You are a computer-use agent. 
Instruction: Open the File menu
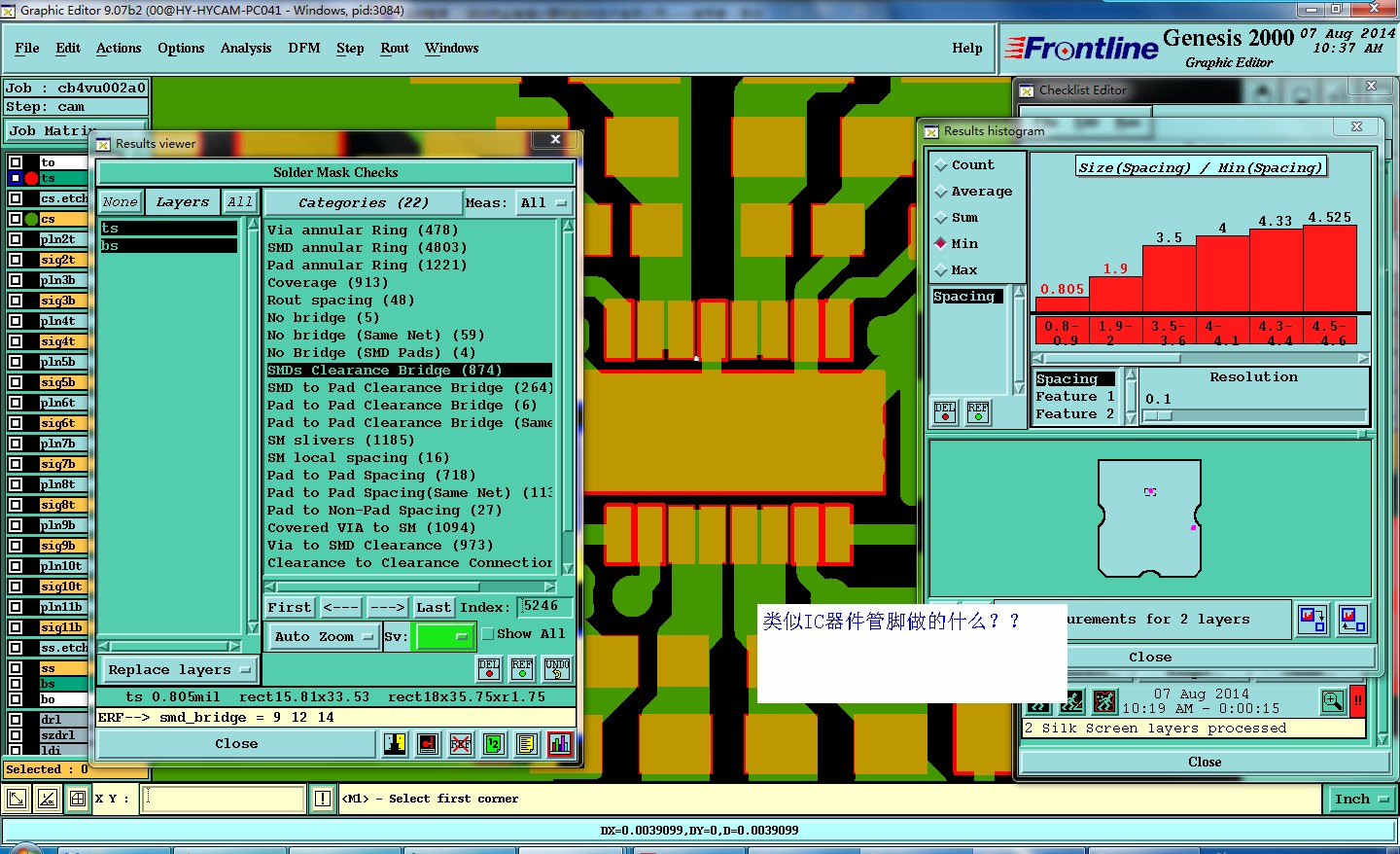[x=27, y=49]
